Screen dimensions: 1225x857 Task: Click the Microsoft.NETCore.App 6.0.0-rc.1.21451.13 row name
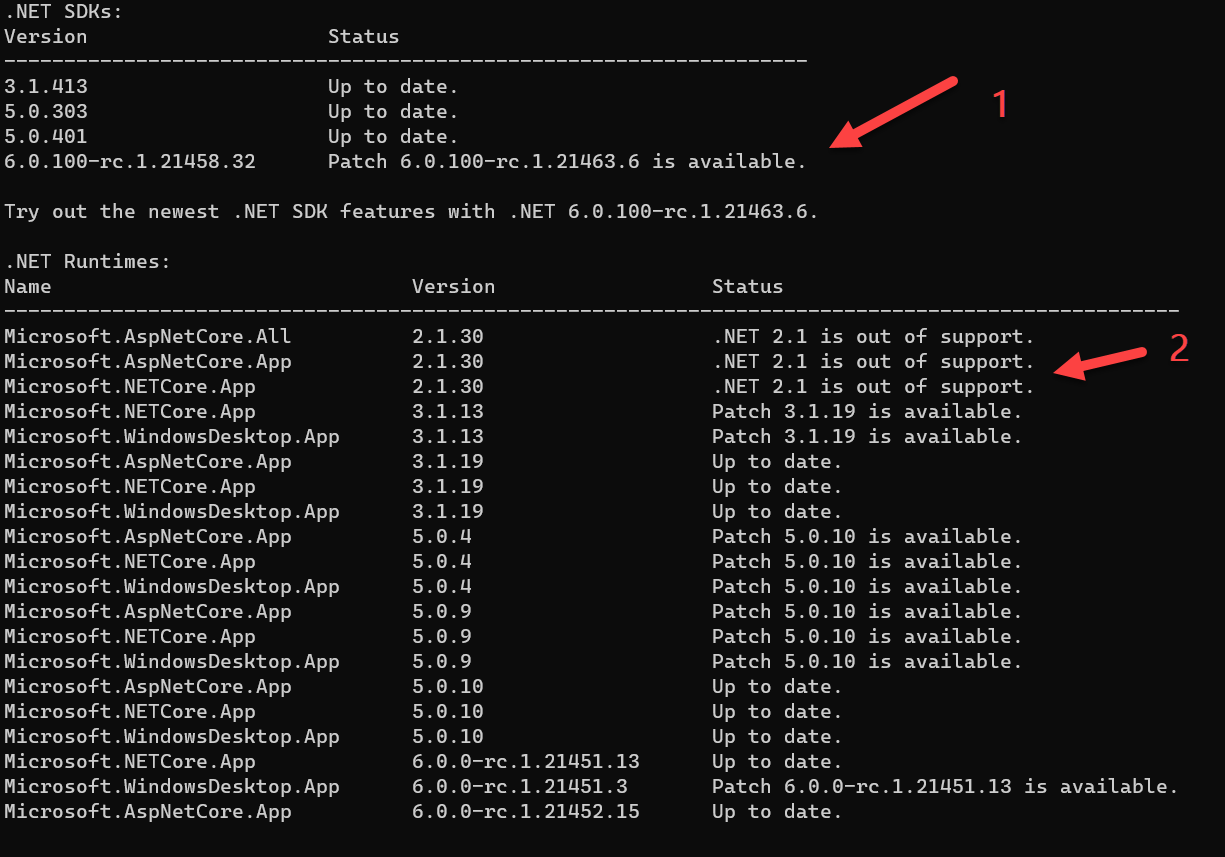(x=130, y=762)
